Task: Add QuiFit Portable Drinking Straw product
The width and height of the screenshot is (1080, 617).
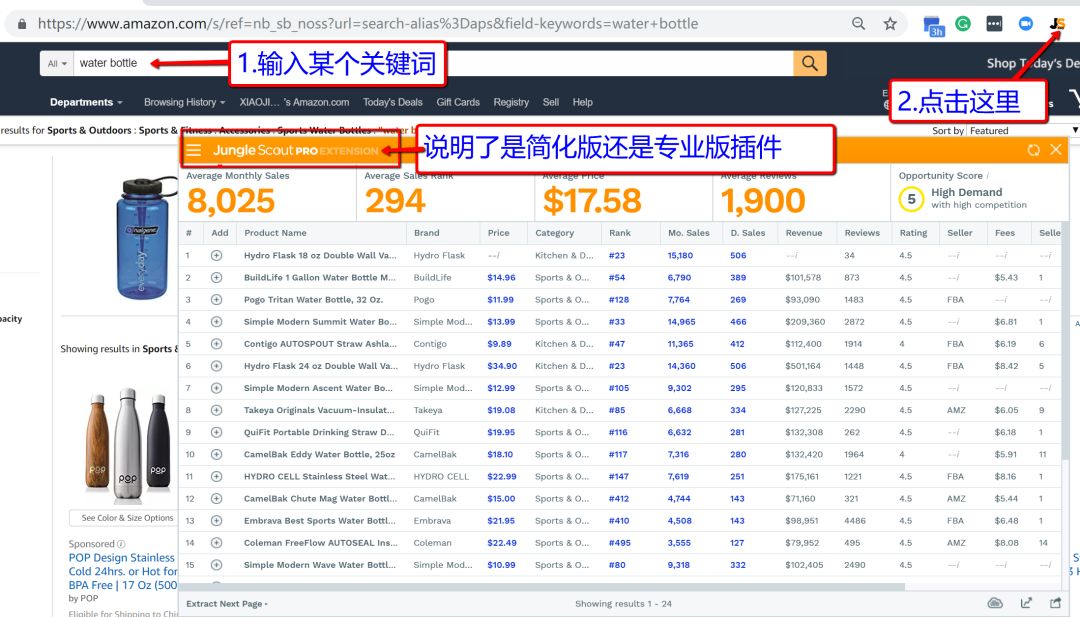Action: [x=216, y=432]
